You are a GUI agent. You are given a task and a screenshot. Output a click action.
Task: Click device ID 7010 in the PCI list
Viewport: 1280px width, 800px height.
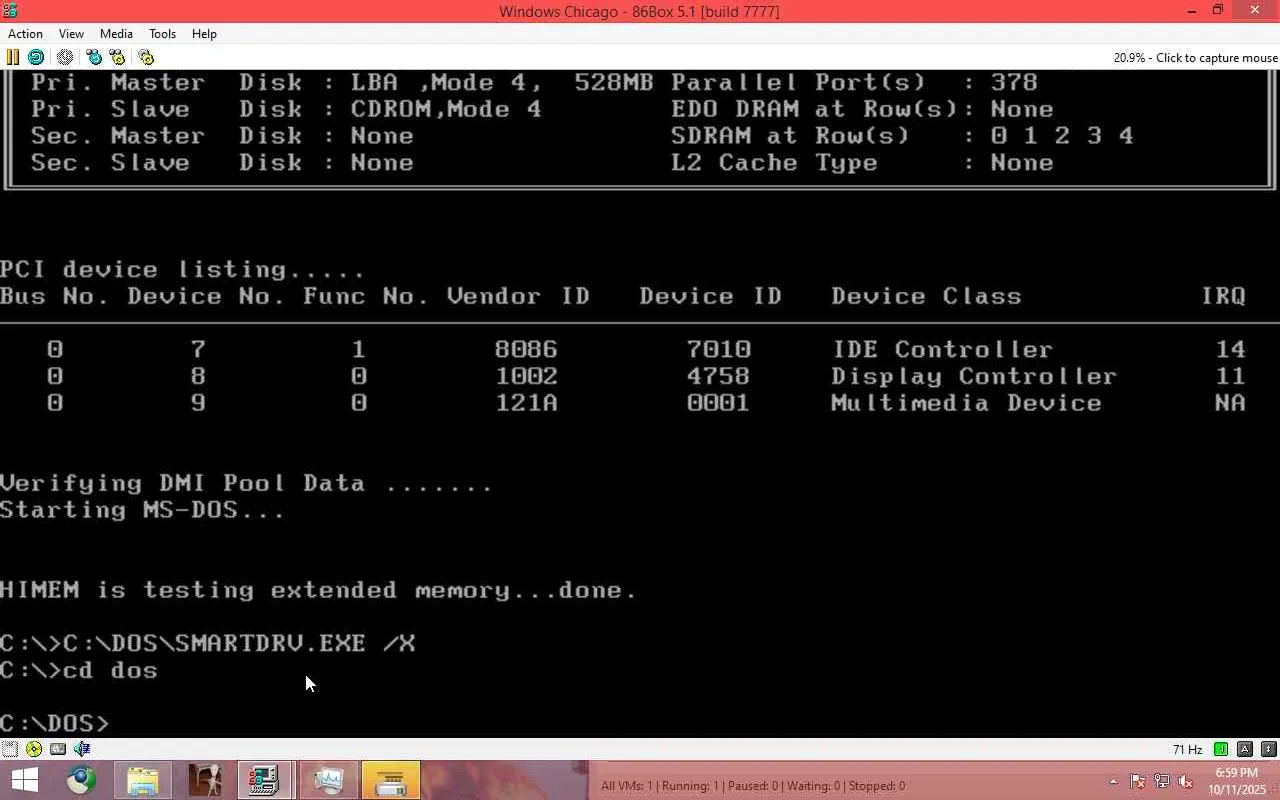coord(718,350)
